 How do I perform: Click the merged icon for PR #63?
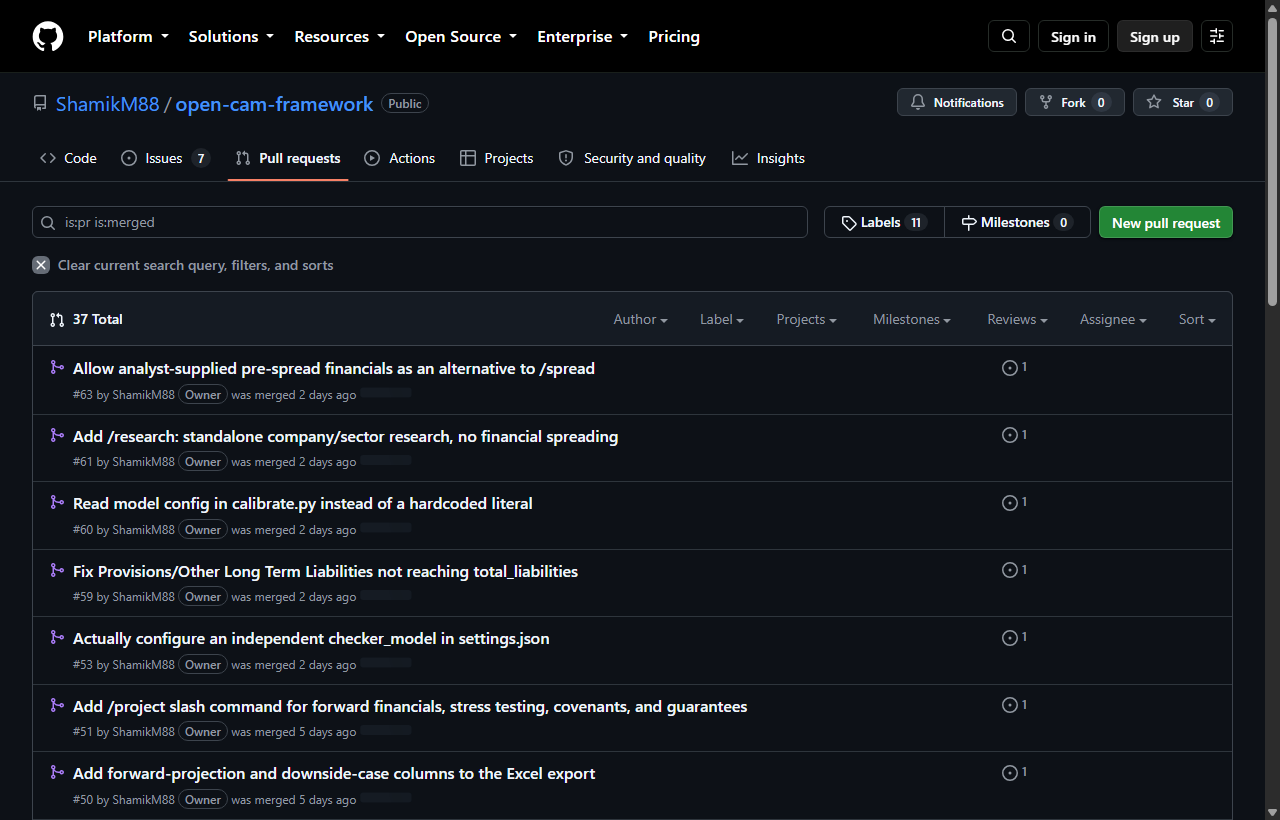57,368
